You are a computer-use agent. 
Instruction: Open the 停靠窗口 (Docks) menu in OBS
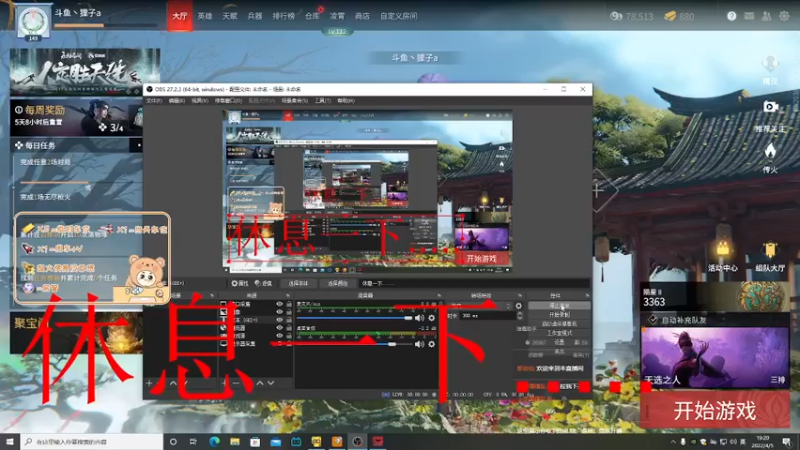point(228,101)
